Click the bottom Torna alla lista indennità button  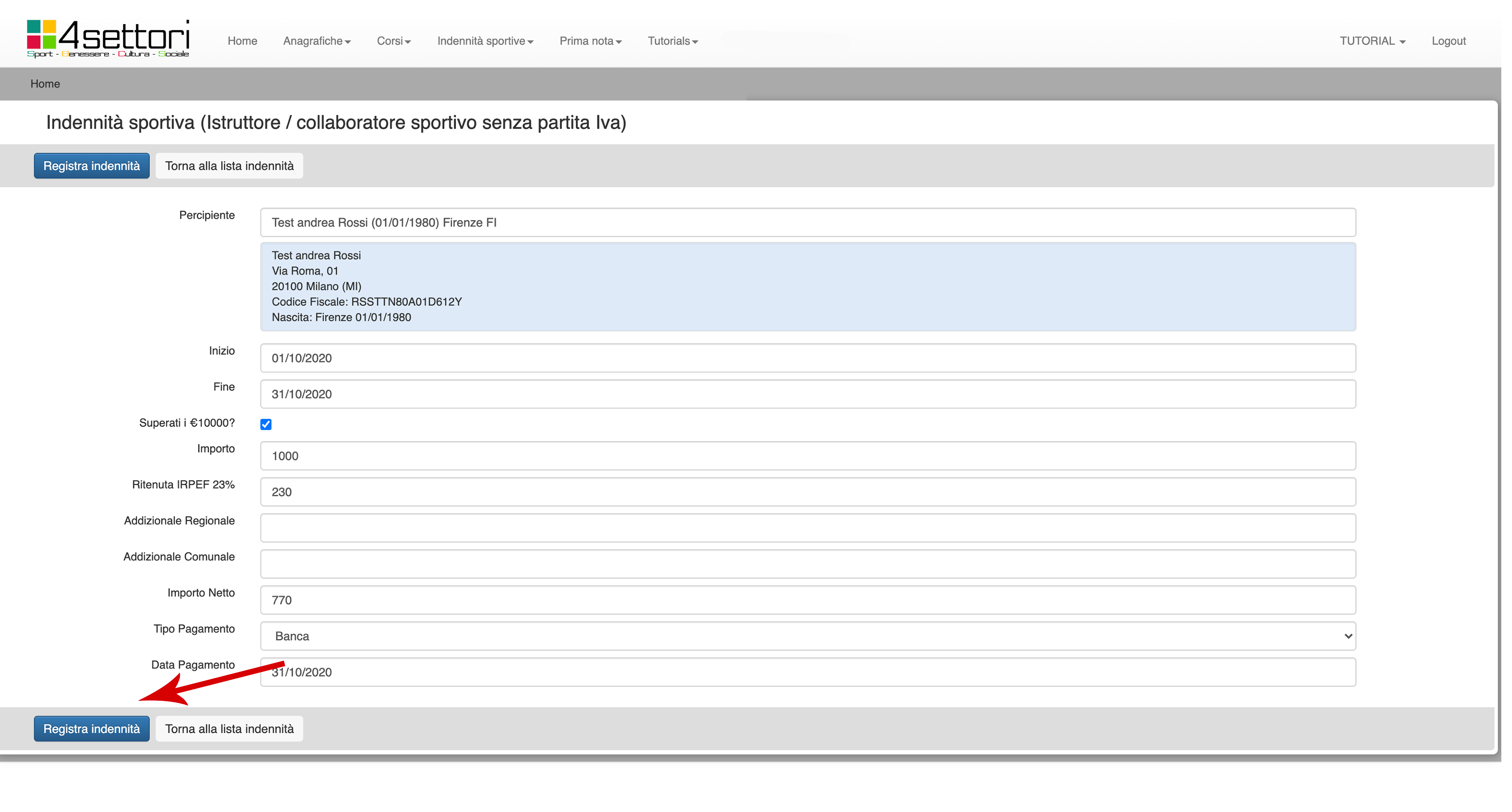[x=229, y=729]
